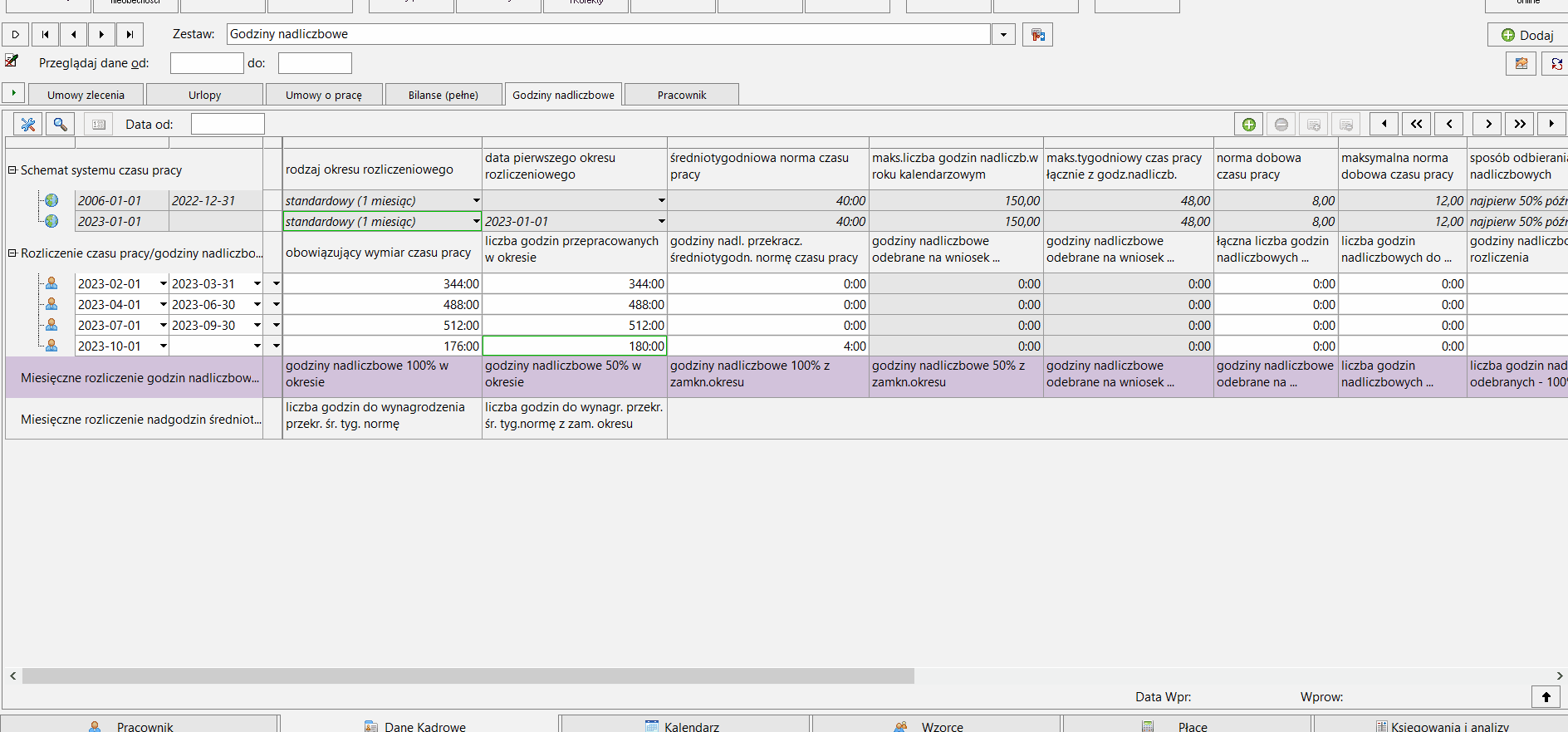Click the globe icon for row 2006-01-01
This screenshot has width=1568, height=732.
point(51,200)
